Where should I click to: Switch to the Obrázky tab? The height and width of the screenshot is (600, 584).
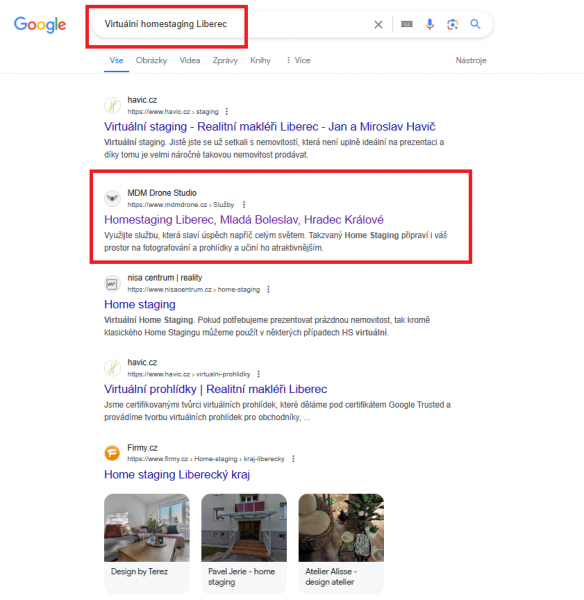click(152, 60)
